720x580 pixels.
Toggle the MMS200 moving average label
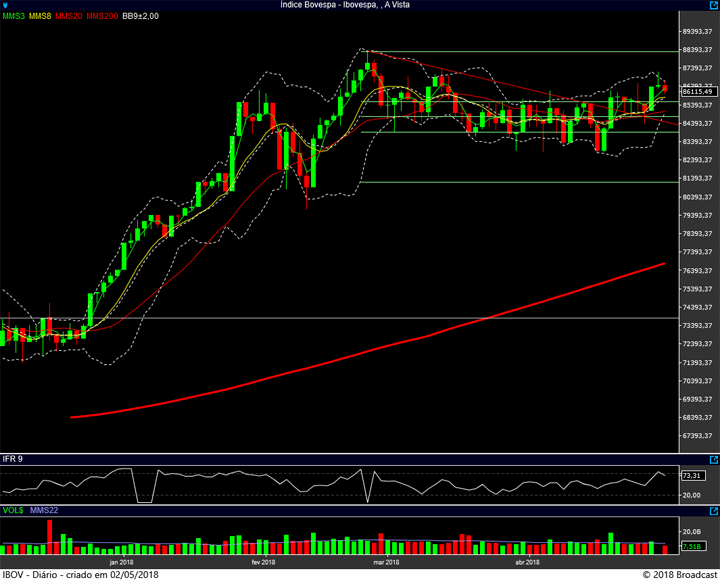point(101,17)
